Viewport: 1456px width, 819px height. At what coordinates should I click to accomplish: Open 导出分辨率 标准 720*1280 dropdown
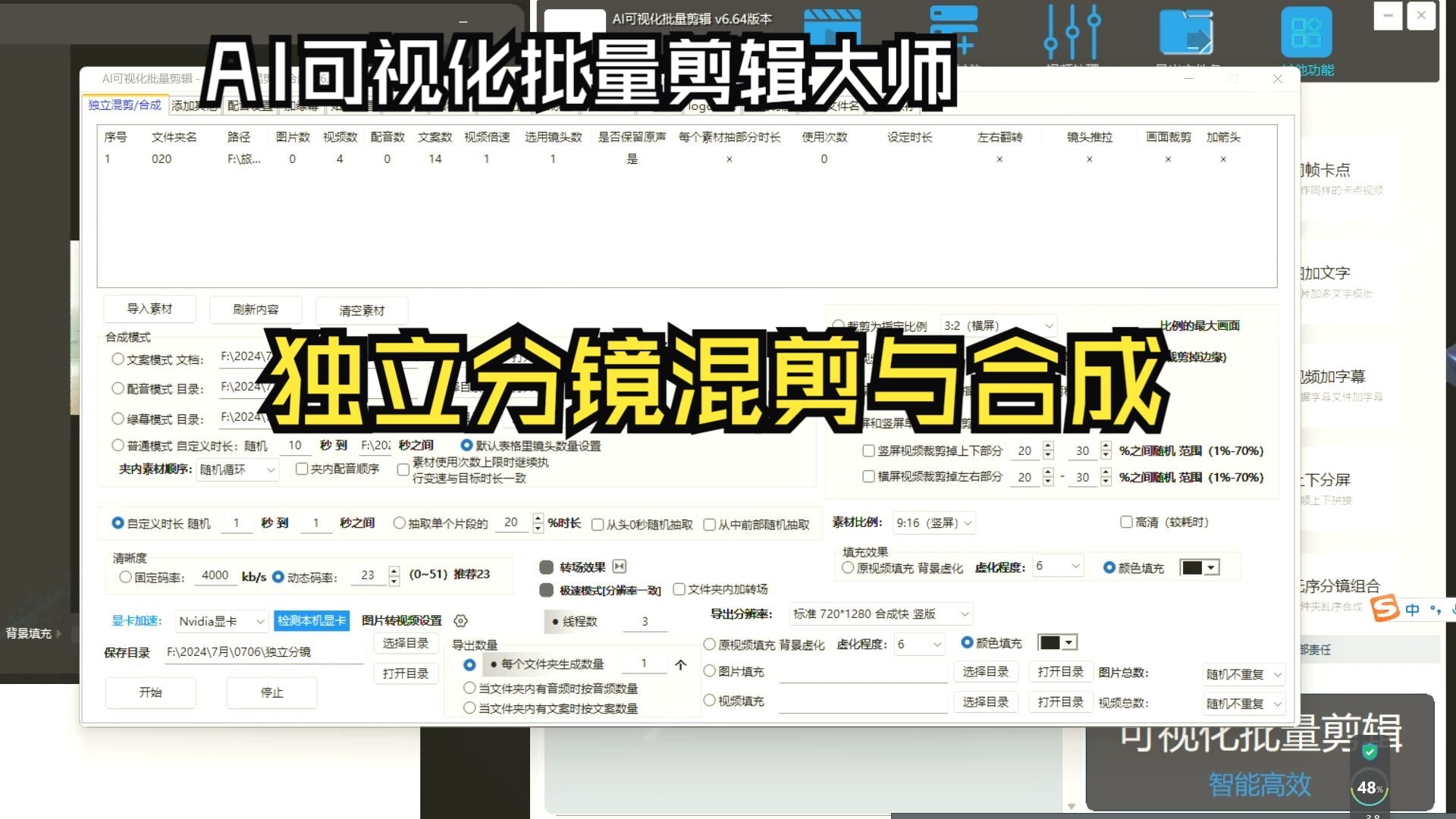(x=881, y=614)
